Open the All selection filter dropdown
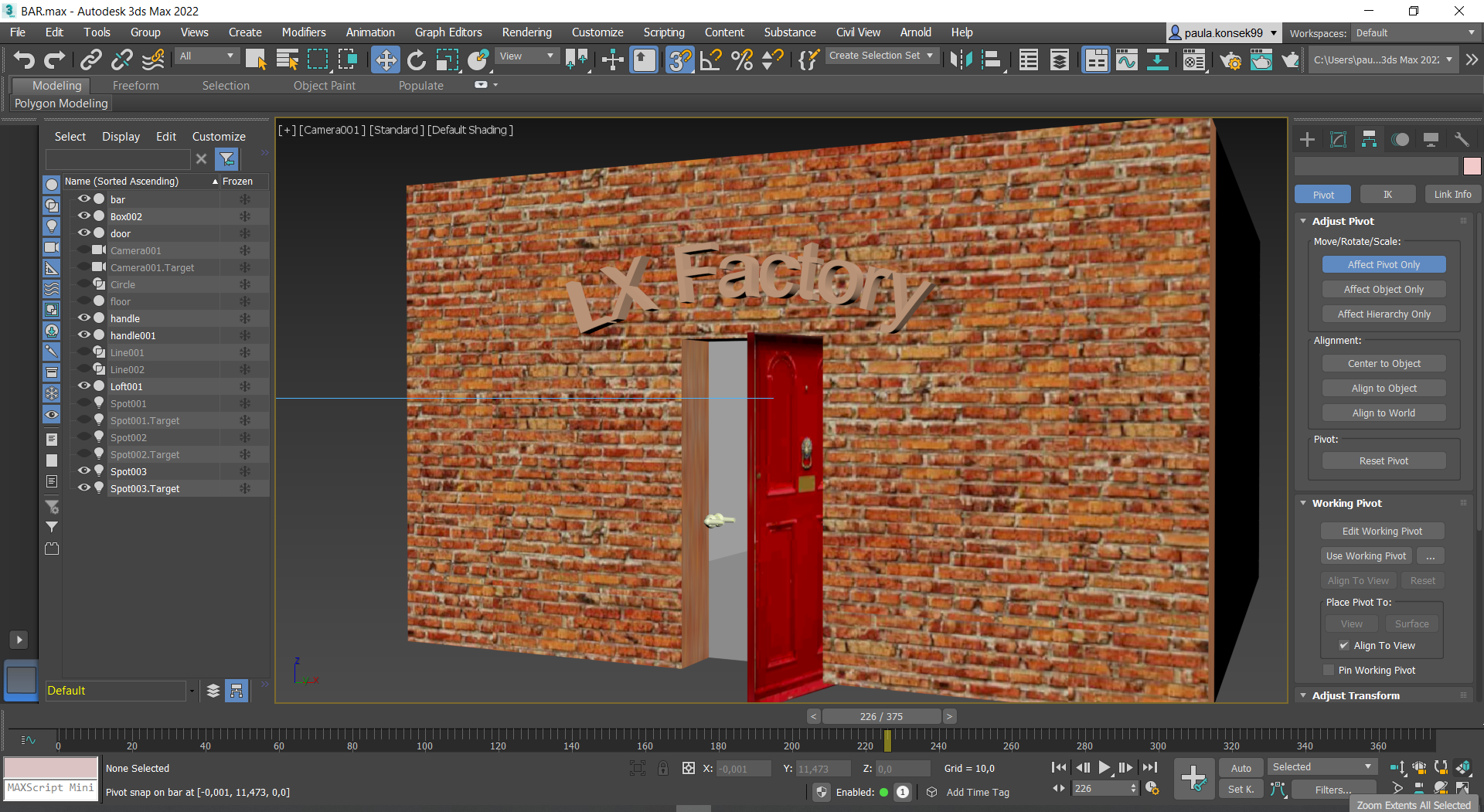The width and height of the screenshot is (1484, 812). pos(206,56)
